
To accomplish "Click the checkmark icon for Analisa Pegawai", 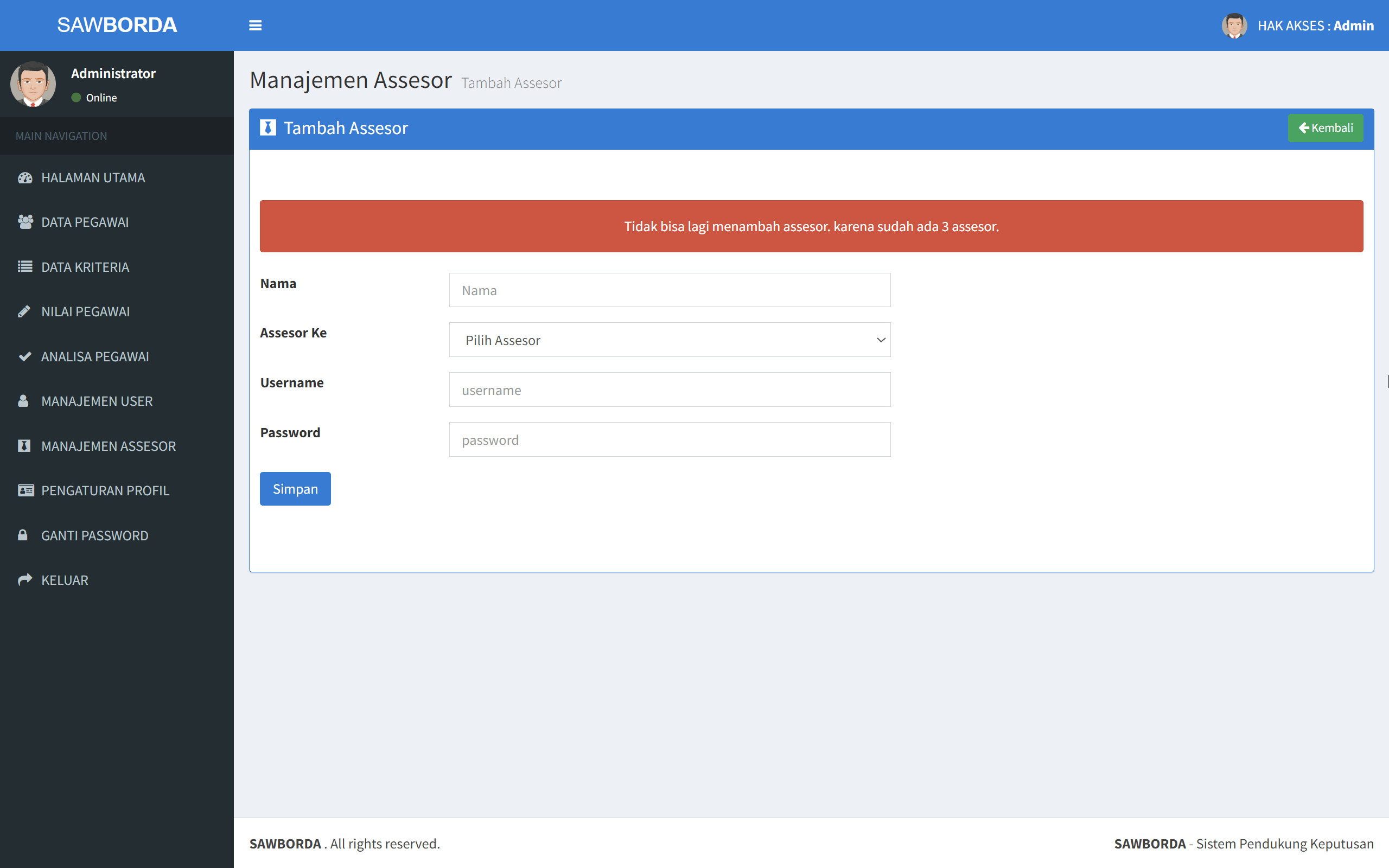I will tap(24, 356).
